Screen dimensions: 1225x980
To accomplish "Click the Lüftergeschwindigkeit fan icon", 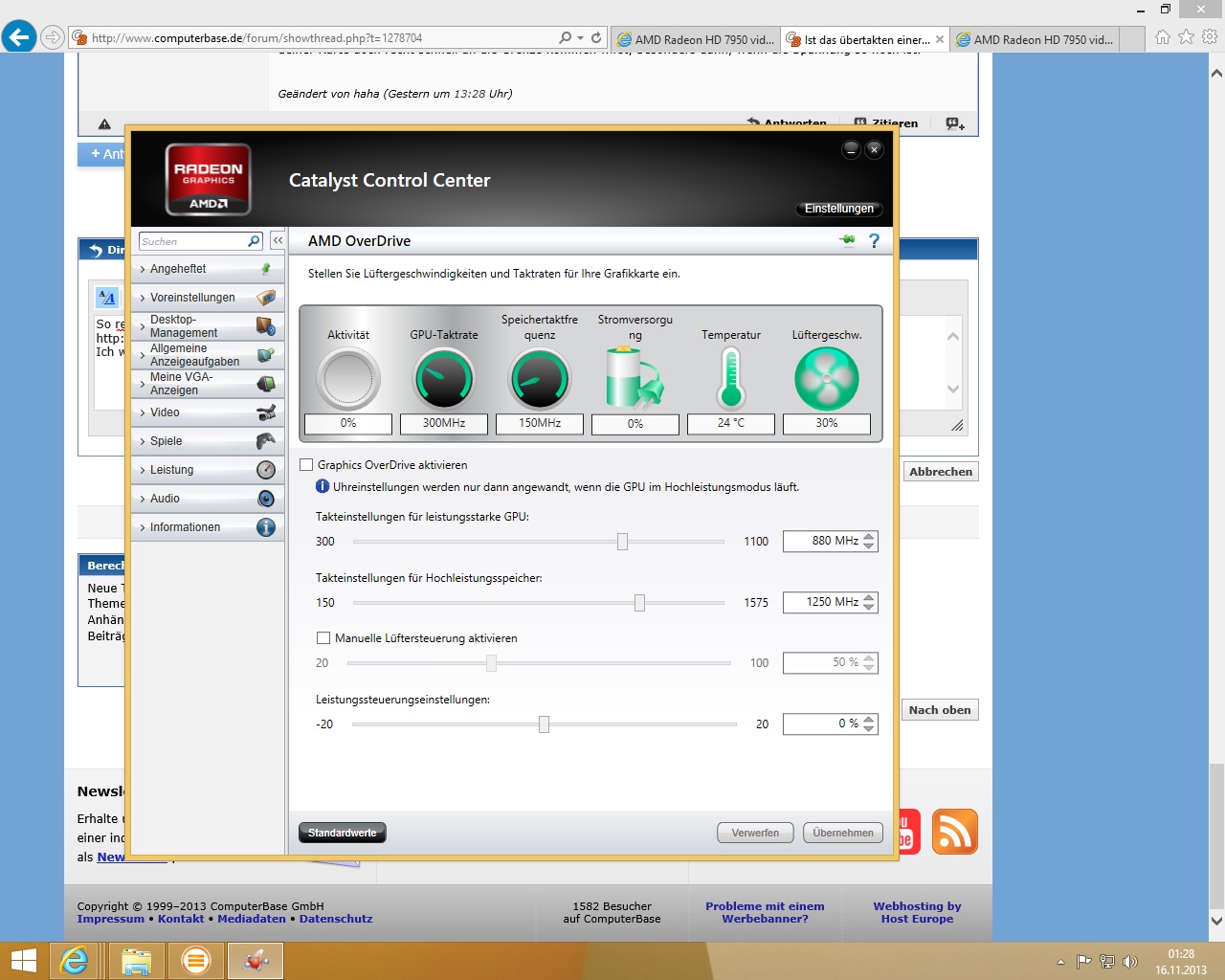I will pyautogui.click(x=827, y=379).
